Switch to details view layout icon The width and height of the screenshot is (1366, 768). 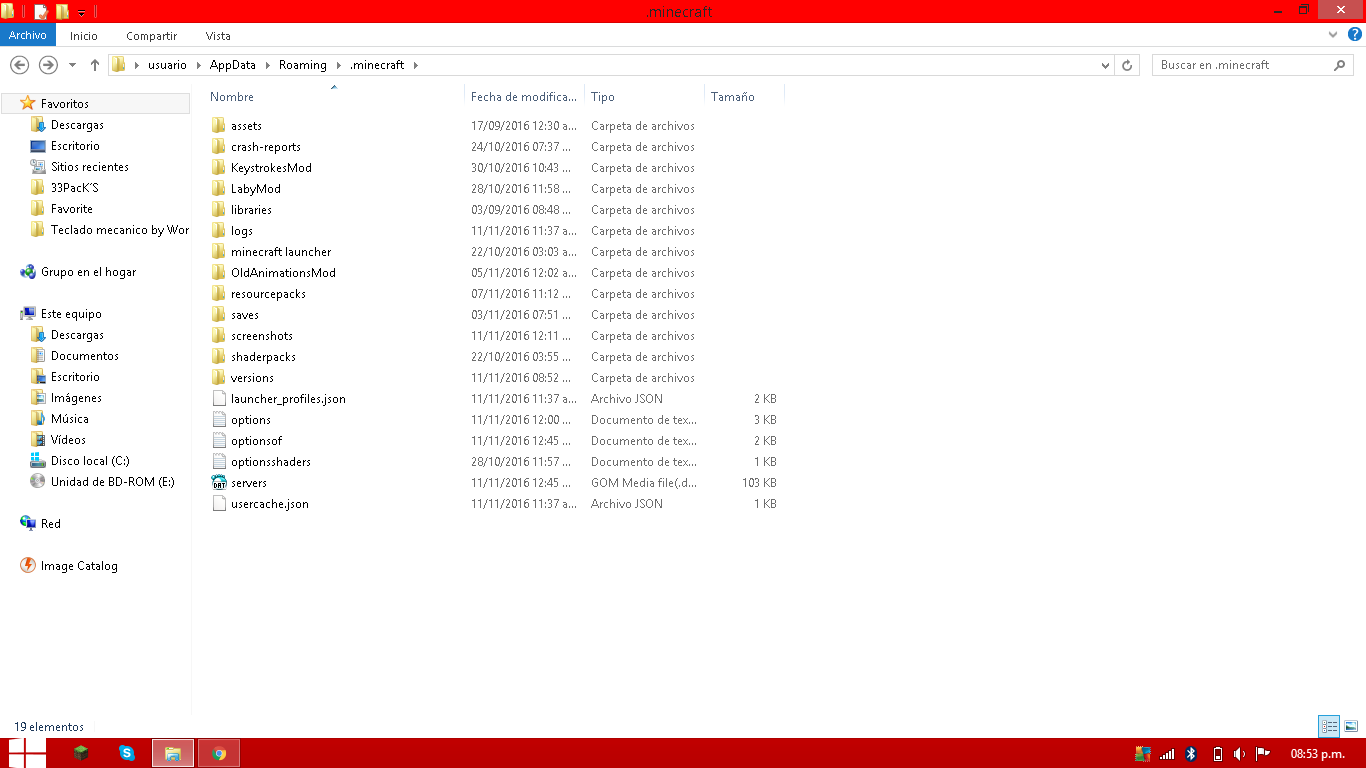tap(1329, 727)
